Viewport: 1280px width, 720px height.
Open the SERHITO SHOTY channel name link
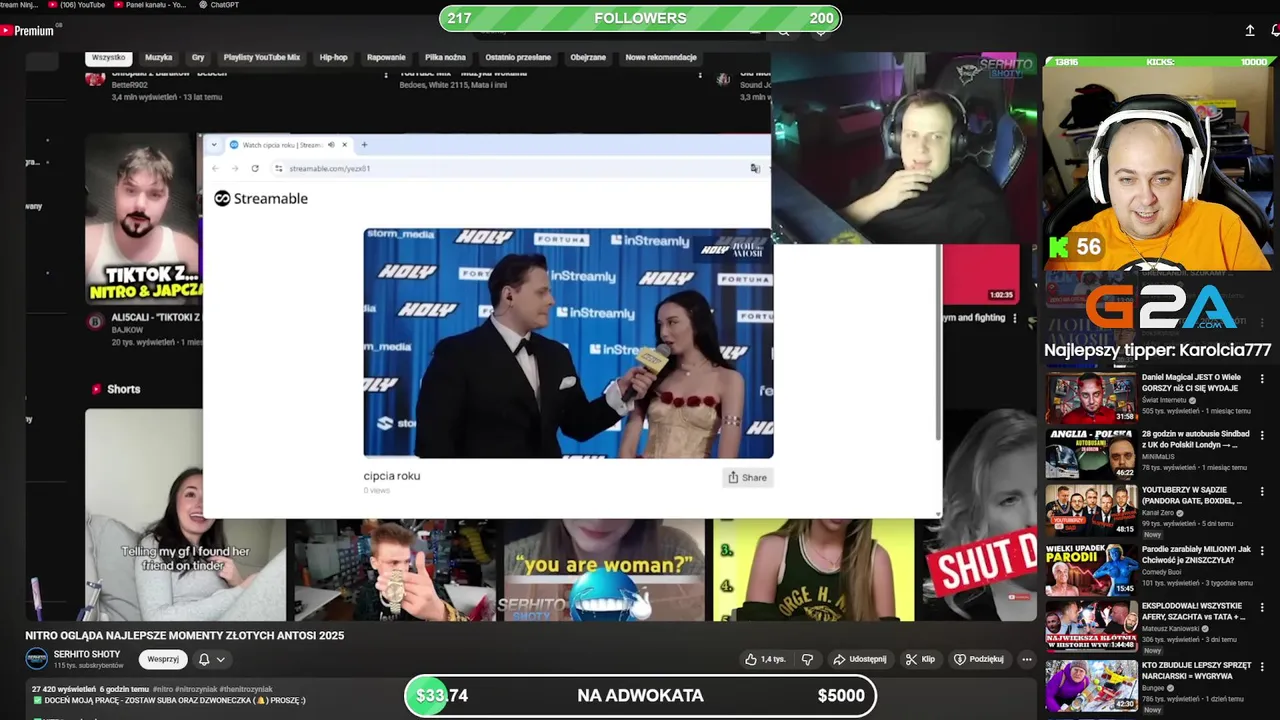pyautogui.click(x=87, y=654)
